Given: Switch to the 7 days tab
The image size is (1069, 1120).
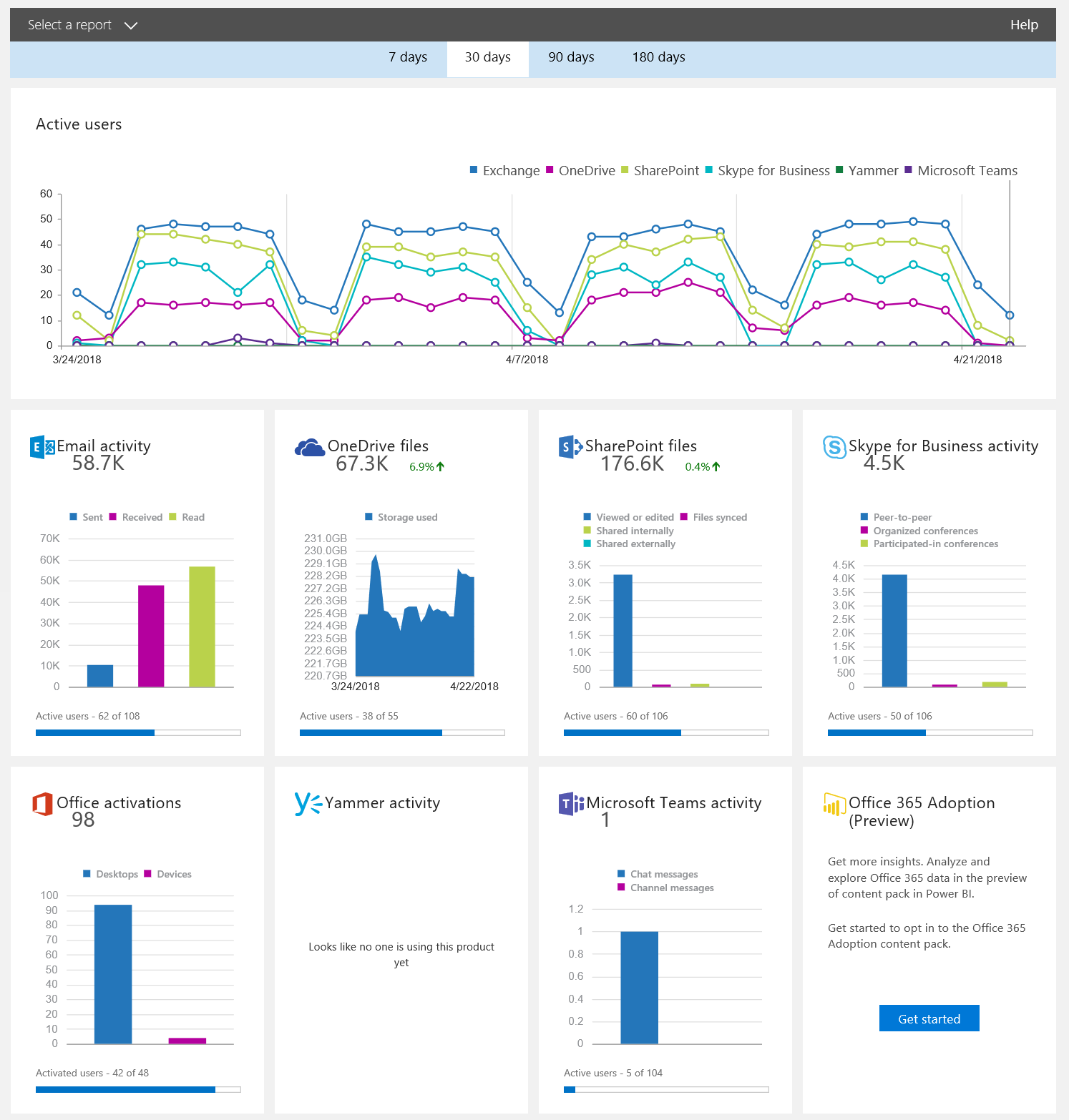Looking at the screenshot, I should click(x=408, y=57).
